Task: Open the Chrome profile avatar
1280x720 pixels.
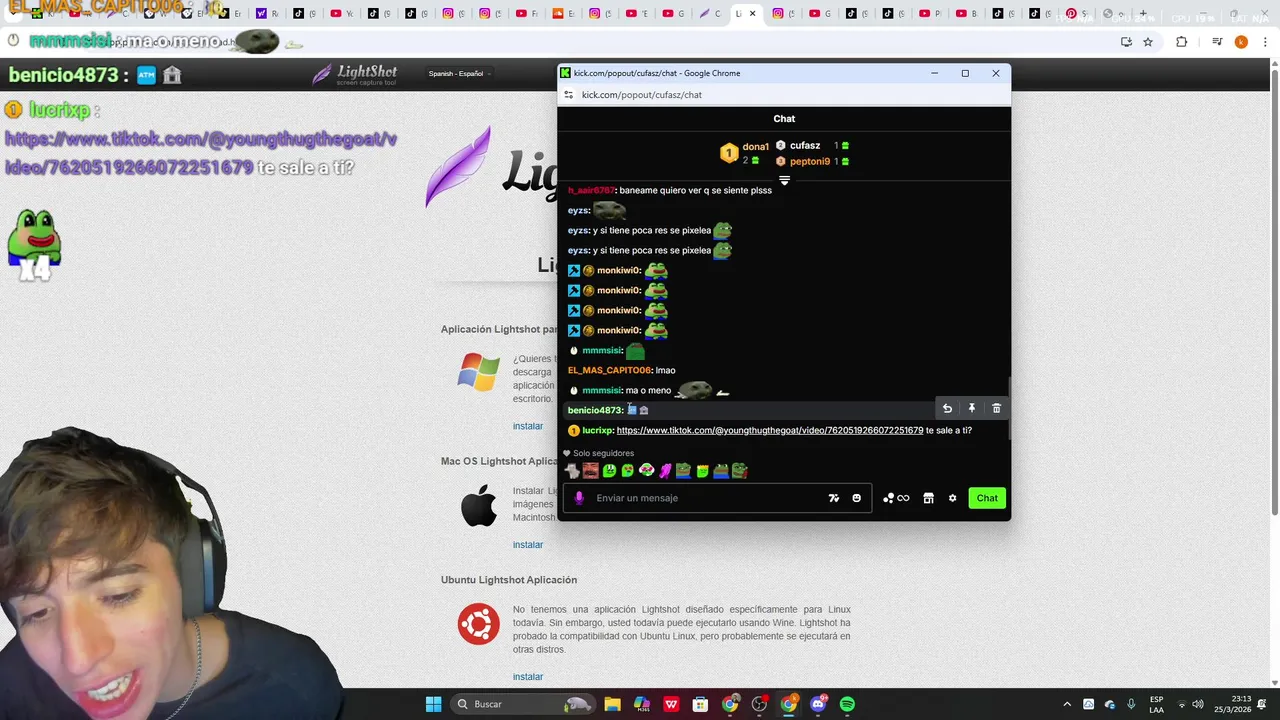Action: pyautogui.click(x=1241, y=42)
